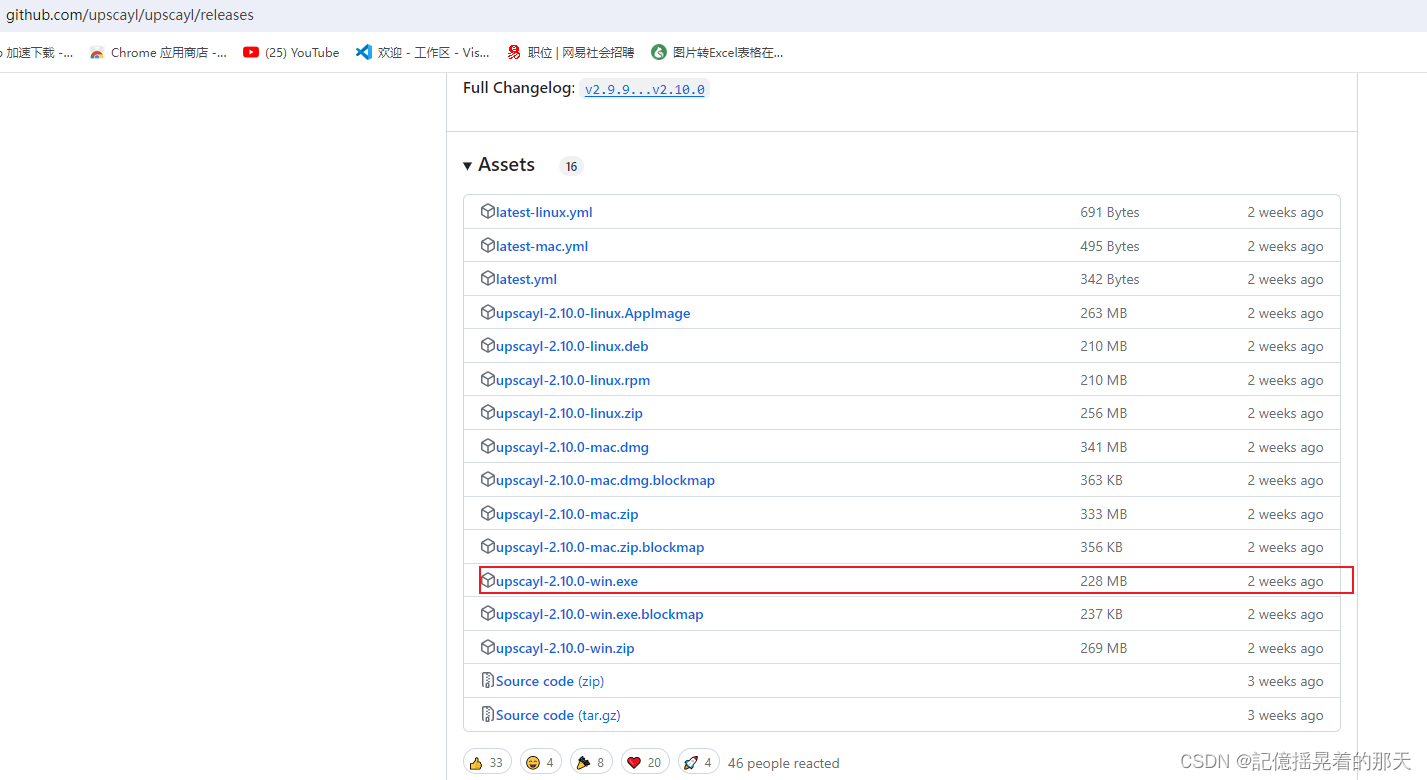Download upscayl-2.10.0-linux.zip
Screen dimensions: 1427x780
point(569,413)
